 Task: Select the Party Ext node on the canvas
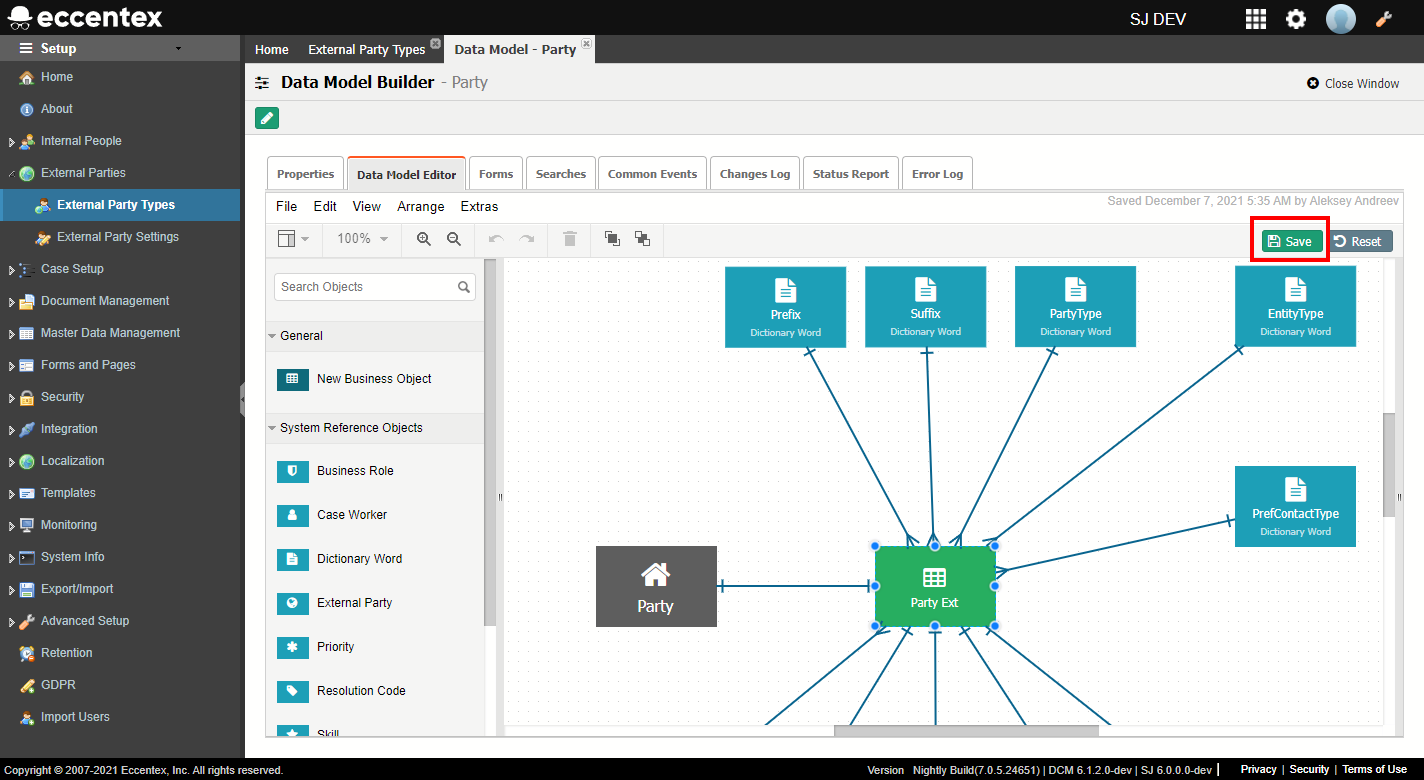tap(935, 586)
